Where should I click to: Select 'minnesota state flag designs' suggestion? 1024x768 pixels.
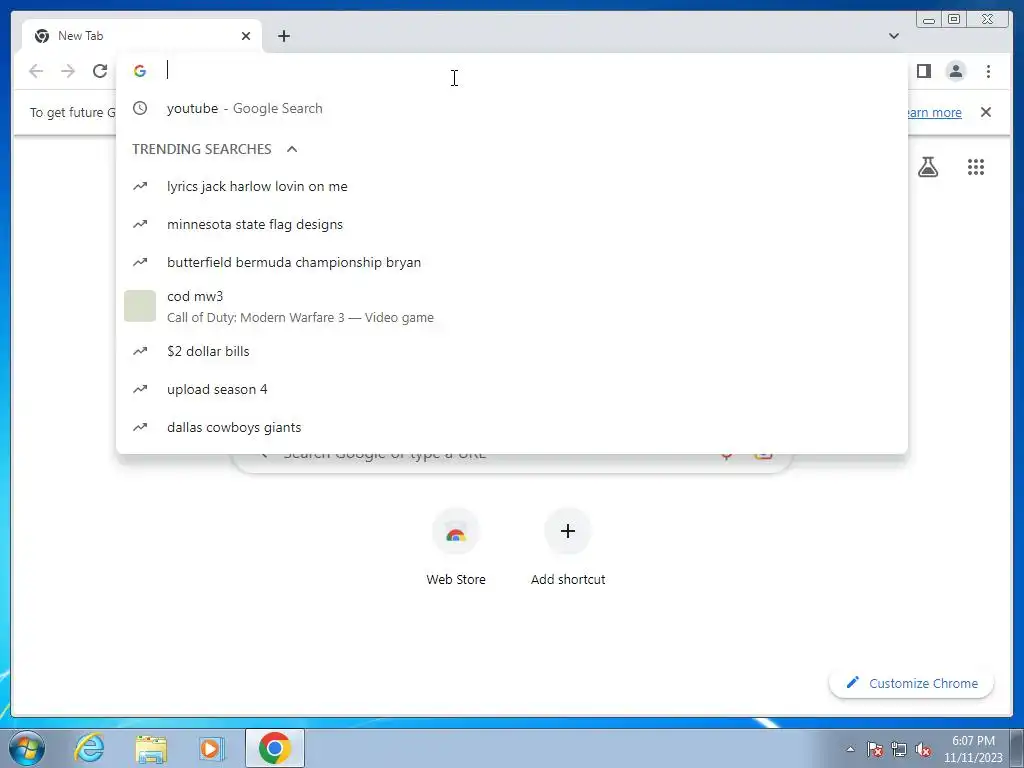click(x=511, y=224)
